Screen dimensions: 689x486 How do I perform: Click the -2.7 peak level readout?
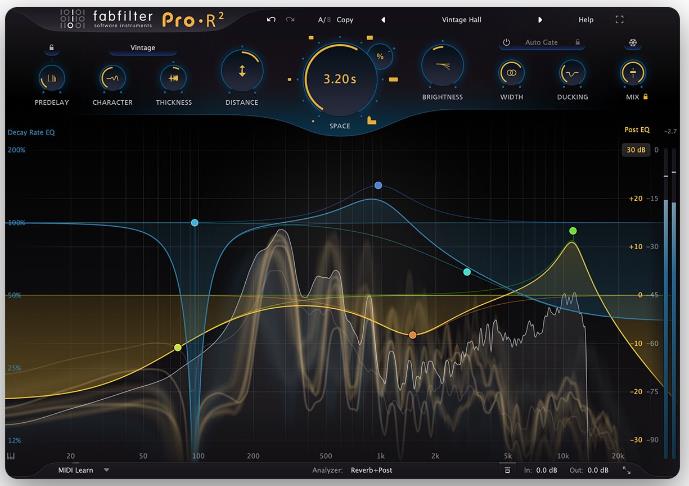(x=670, y=131)
